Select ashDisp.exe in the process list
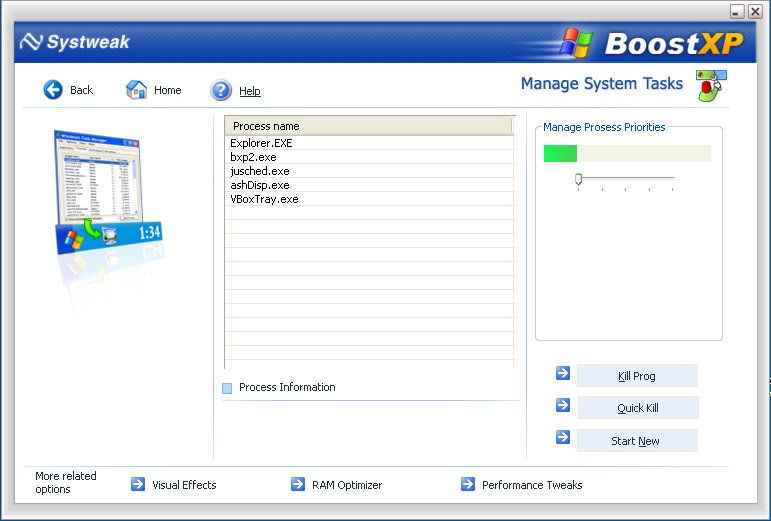This screenshot has width=771, height=521. pos(369,185)
